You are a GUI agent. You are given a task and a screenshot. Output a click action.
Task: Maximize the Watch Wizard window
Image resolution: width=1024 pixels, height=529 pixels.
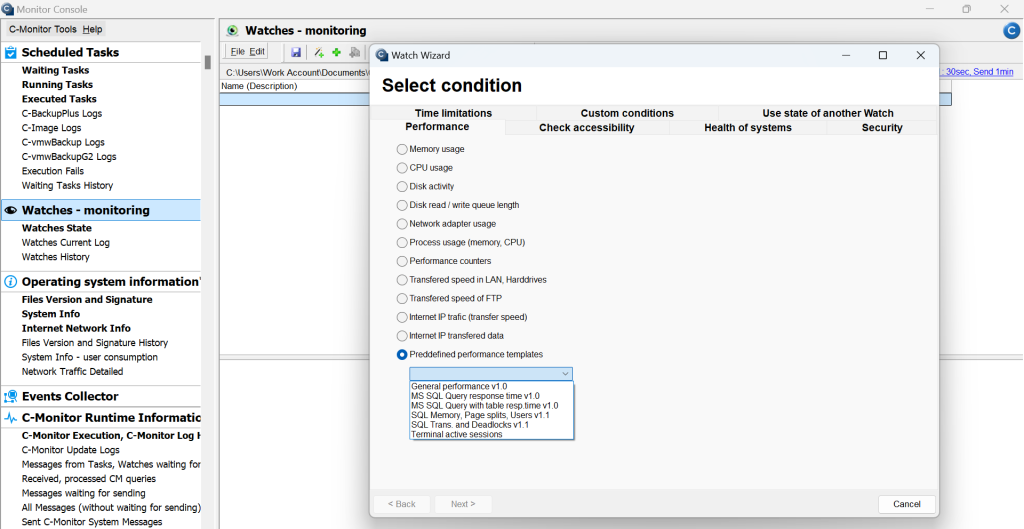click(x=883, y=56)
